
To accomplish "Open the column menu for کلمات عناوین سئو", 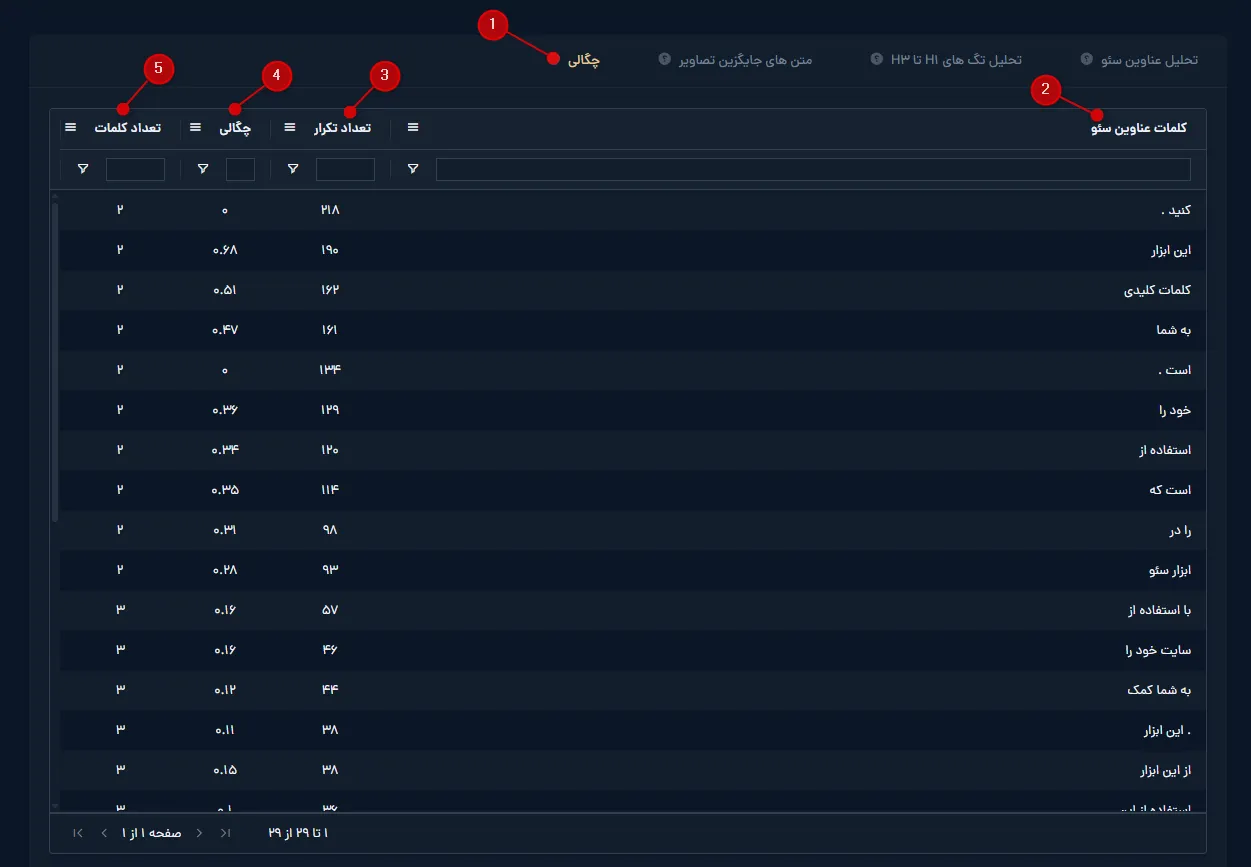I will 413,128.
